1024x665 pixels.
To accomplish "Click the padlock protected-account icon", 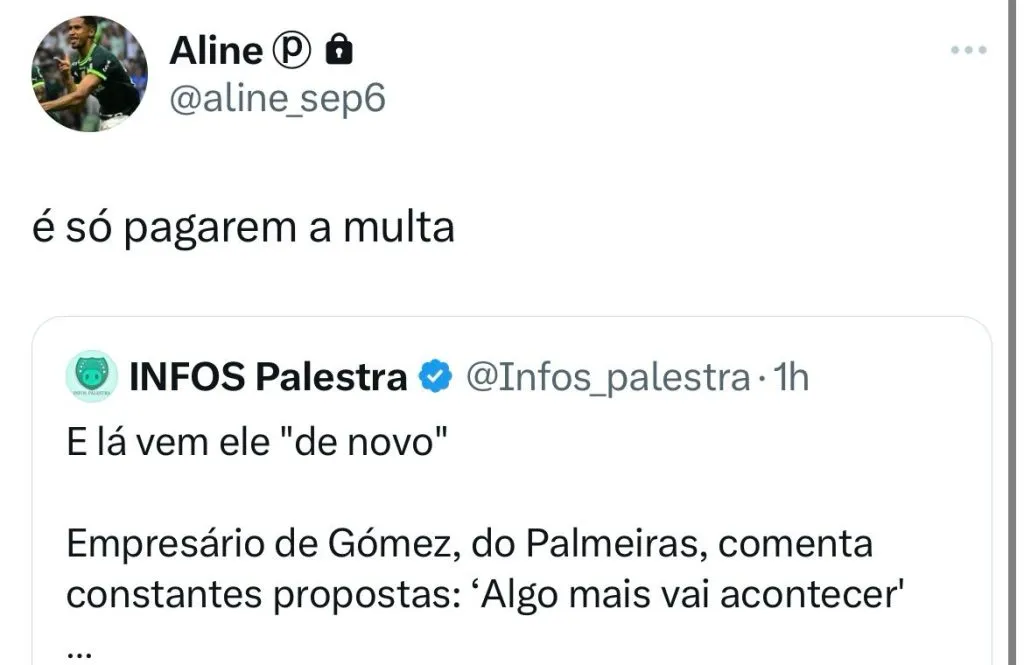I will tap(340, 50).
